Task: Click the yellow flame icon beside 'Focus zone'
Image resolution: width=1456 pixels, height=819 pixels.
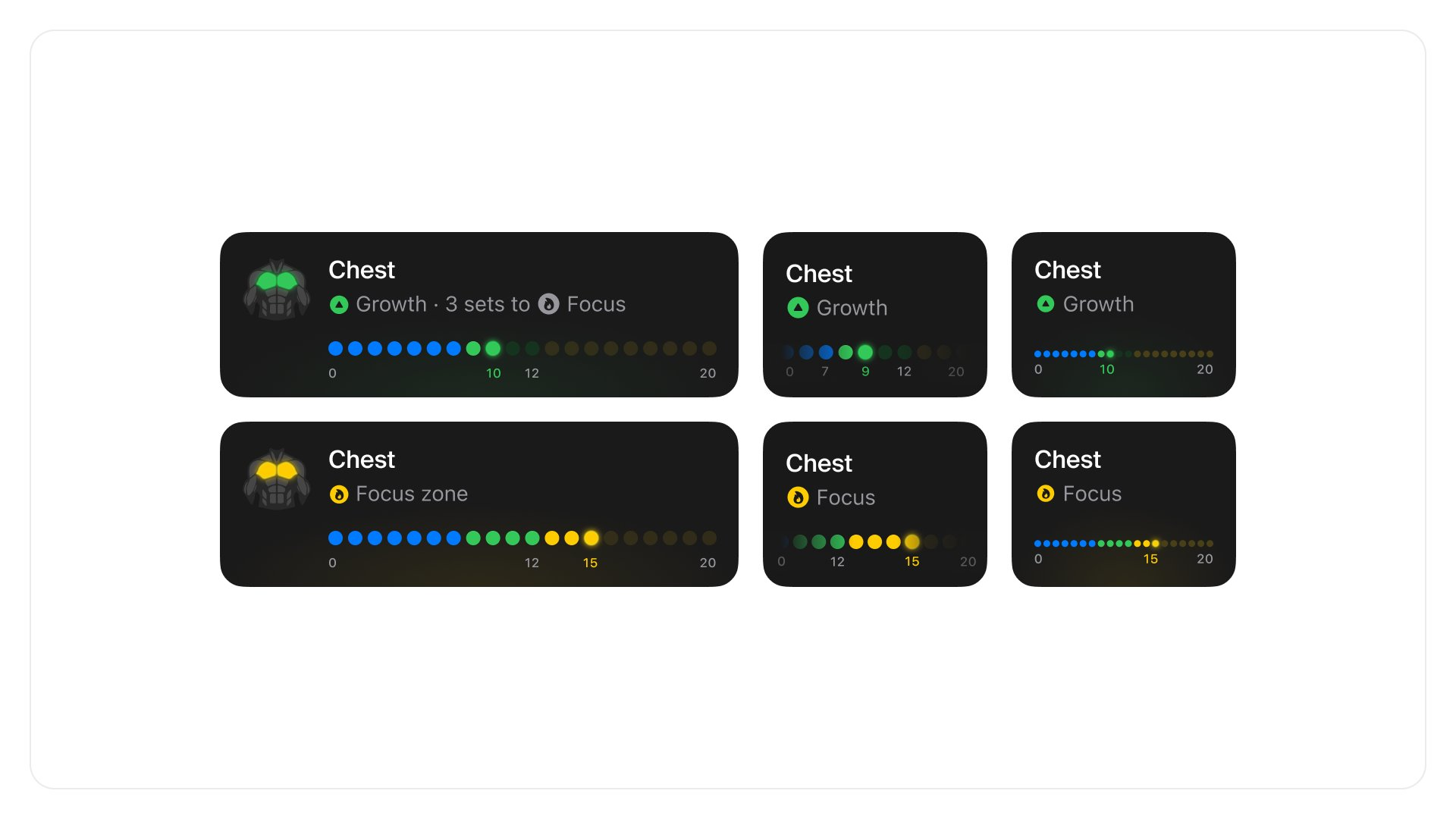Action: coord(339,494)
